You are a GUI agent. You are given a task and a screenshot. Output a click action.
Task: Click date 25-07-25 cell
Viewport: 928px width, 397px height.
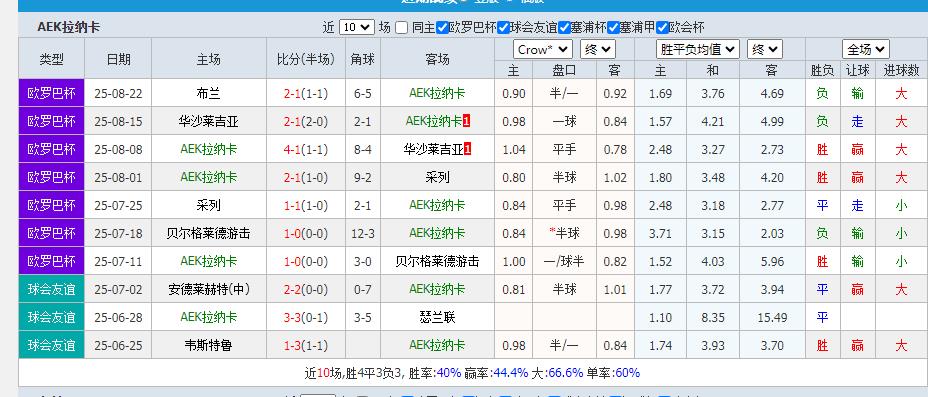pyautogui.click(x=118, y=205)
